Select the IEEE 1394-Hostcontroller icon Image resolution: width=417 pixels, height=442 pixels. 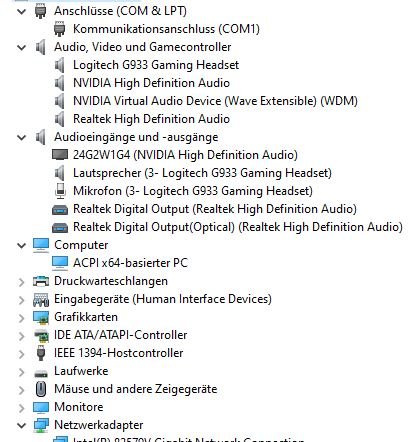(41, 353)
